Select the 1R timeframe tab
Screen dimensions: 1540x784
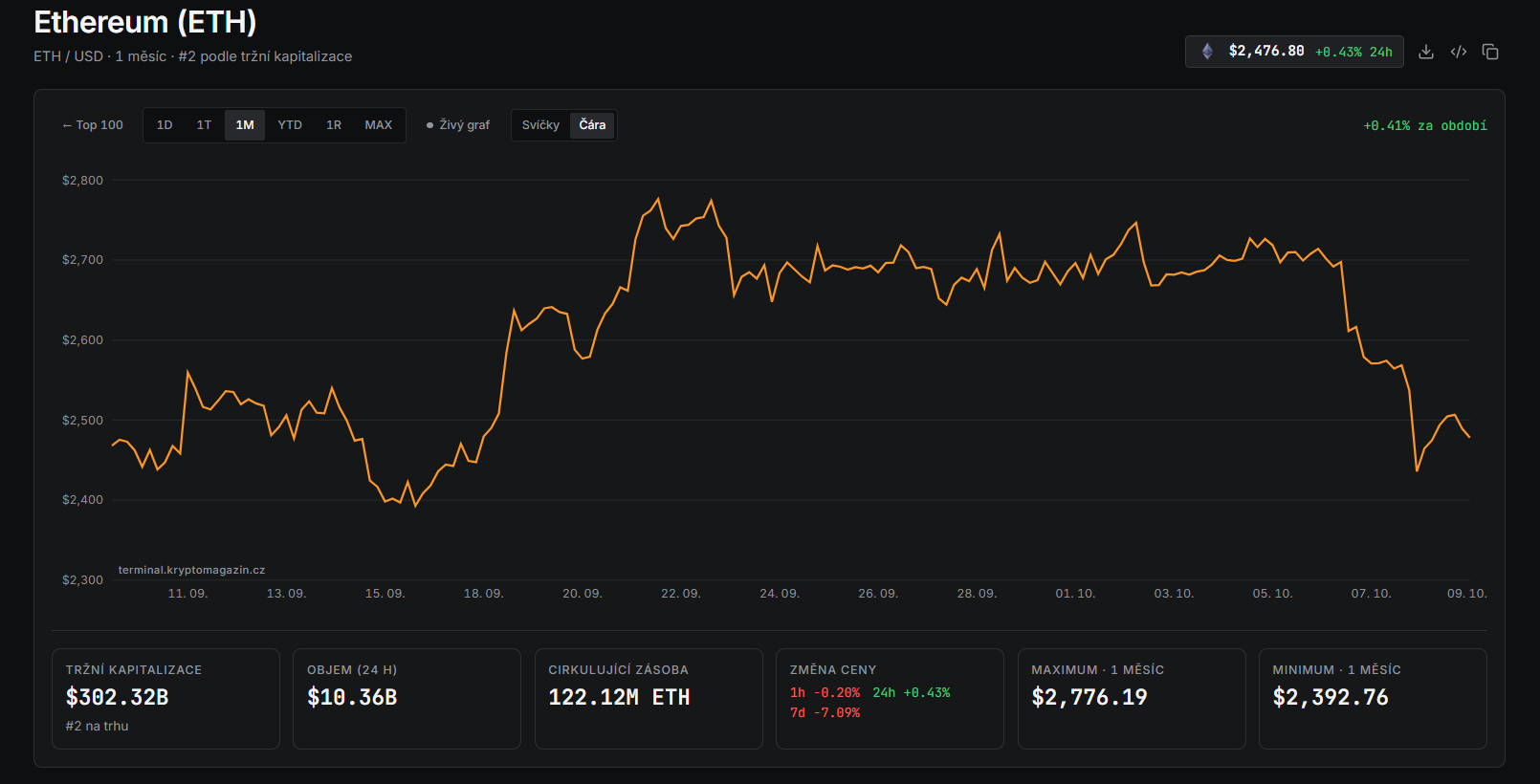tap(334, 125)
